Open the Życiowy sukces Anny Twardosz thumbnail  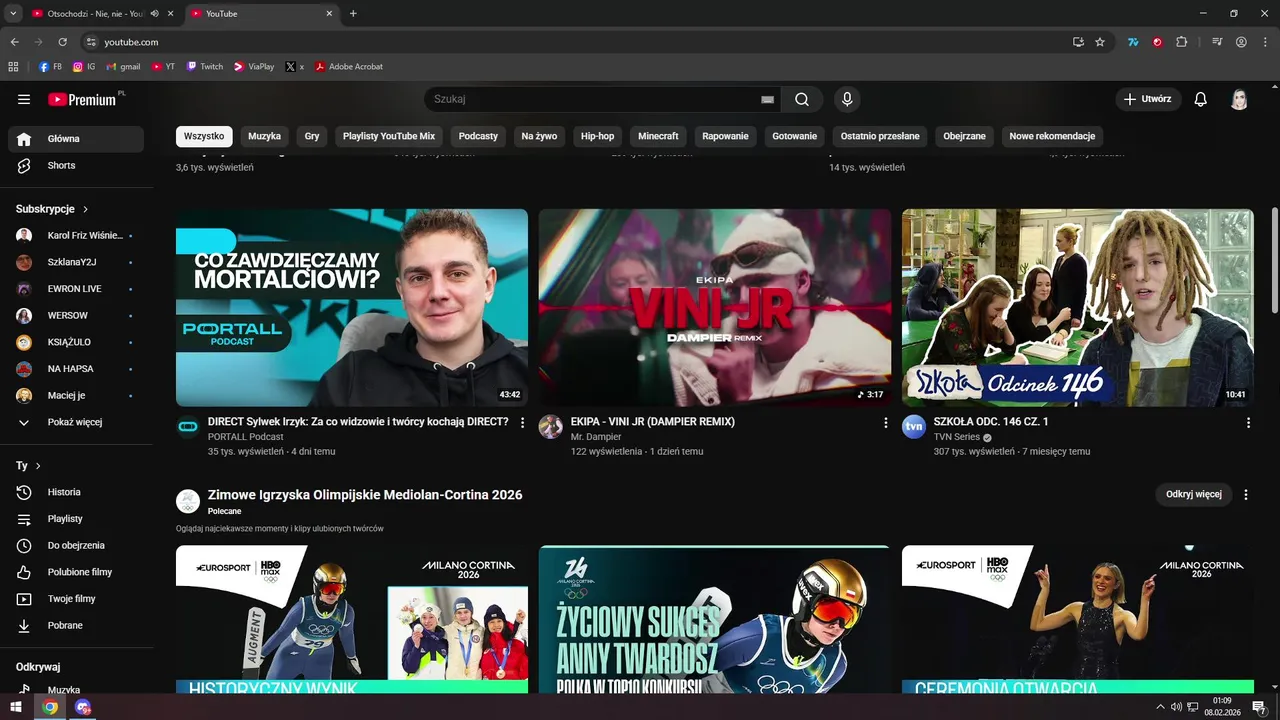(715, 619)
